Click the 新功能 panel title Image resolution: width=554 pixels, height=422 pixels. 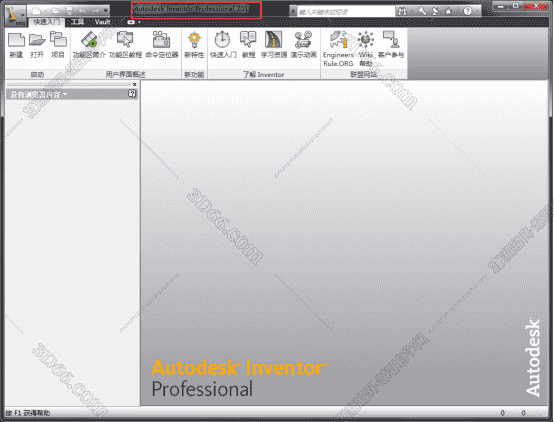point(194,75)
